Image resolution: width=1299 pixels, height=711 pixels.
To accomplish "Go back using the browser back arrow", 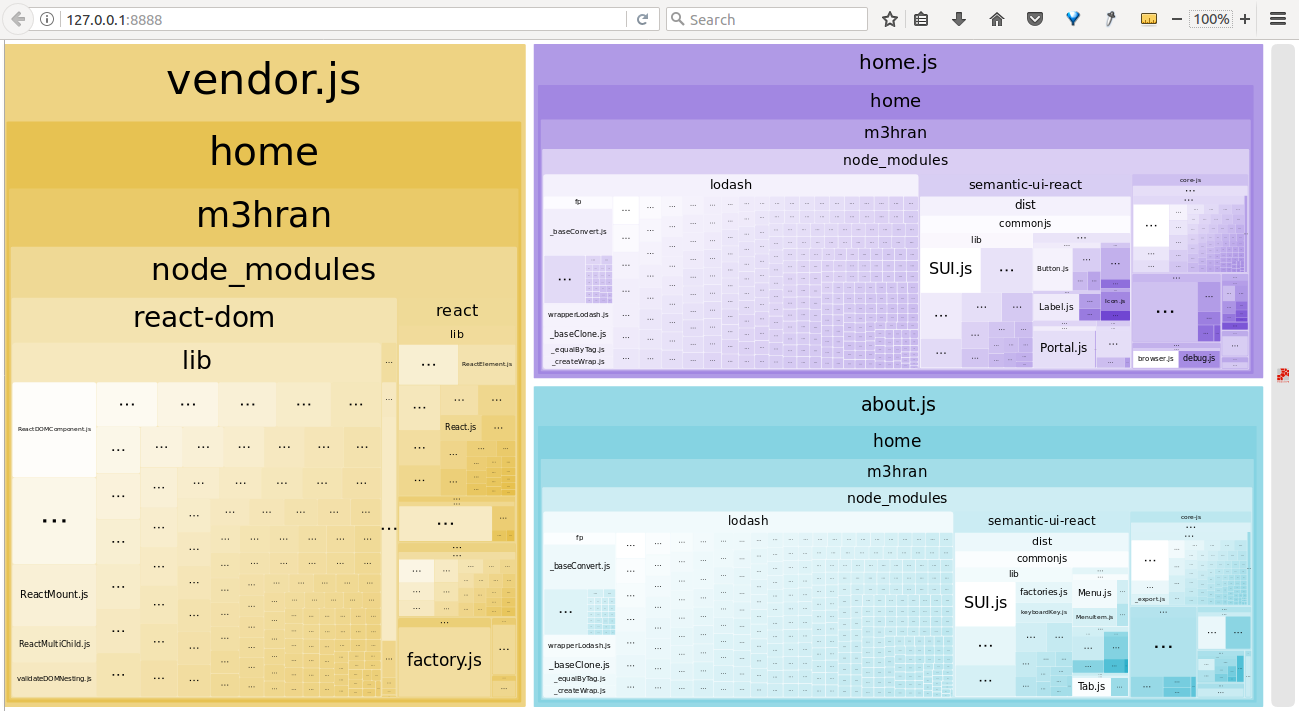I will coord(18,19).
